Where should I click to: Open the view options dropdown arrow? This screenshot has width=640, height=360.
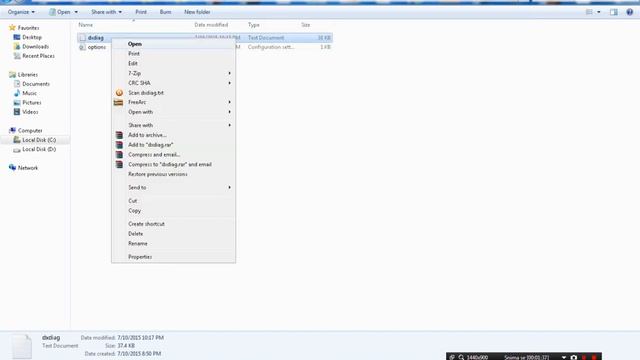(599, 12)
